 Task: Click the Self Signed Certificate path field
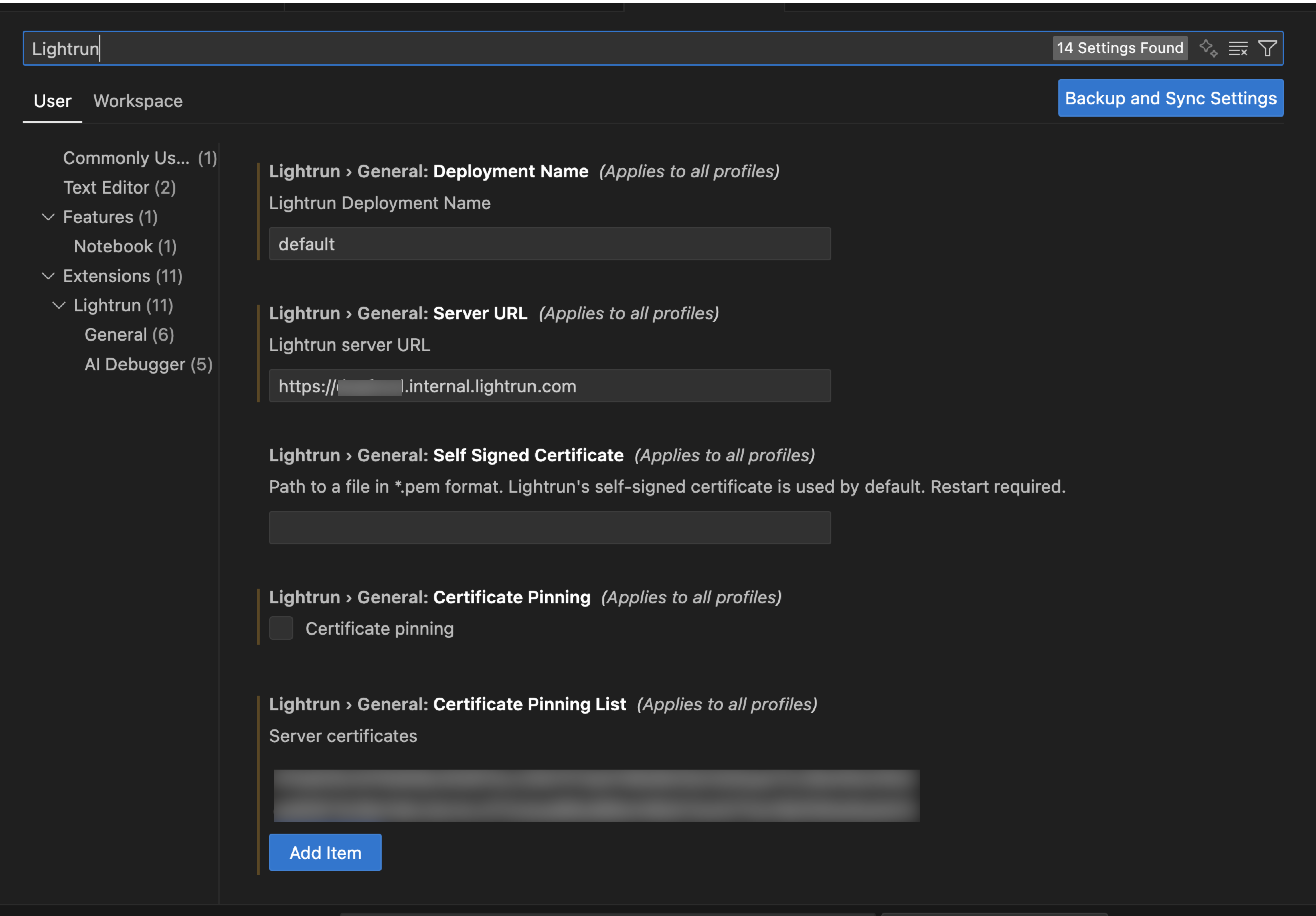coord(549,527)
